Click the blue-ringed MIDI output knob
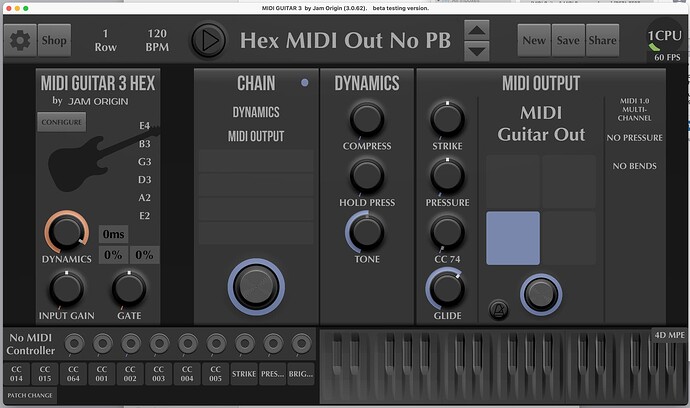Viewport: 690px width, 408px height. click(x=541, y=295)
